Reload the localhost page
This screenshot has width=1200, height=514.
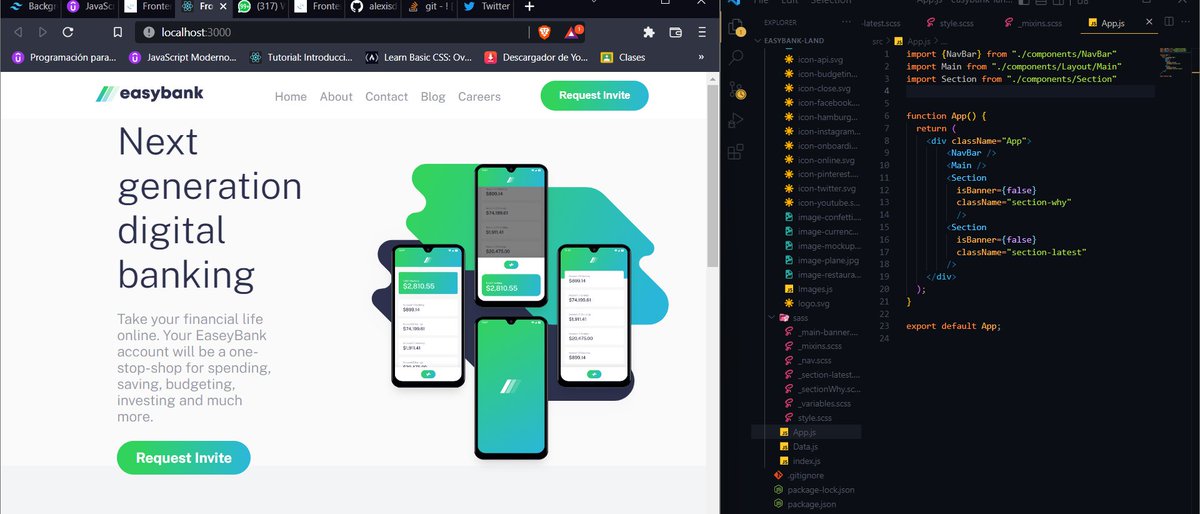(68, 32)
